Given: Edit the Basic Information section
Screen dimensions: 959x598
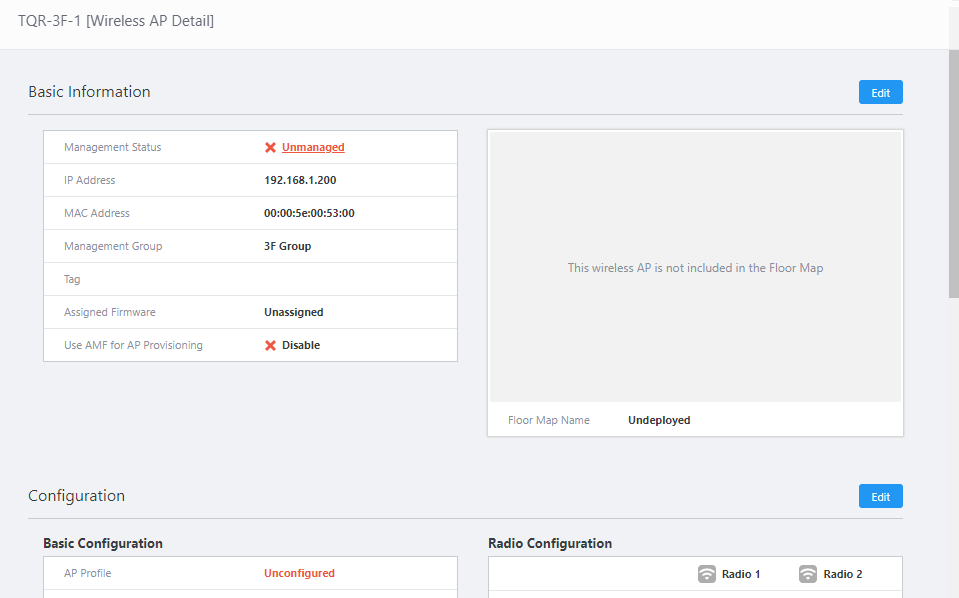Looking at the screenshot, I should (x=880, y=92).
